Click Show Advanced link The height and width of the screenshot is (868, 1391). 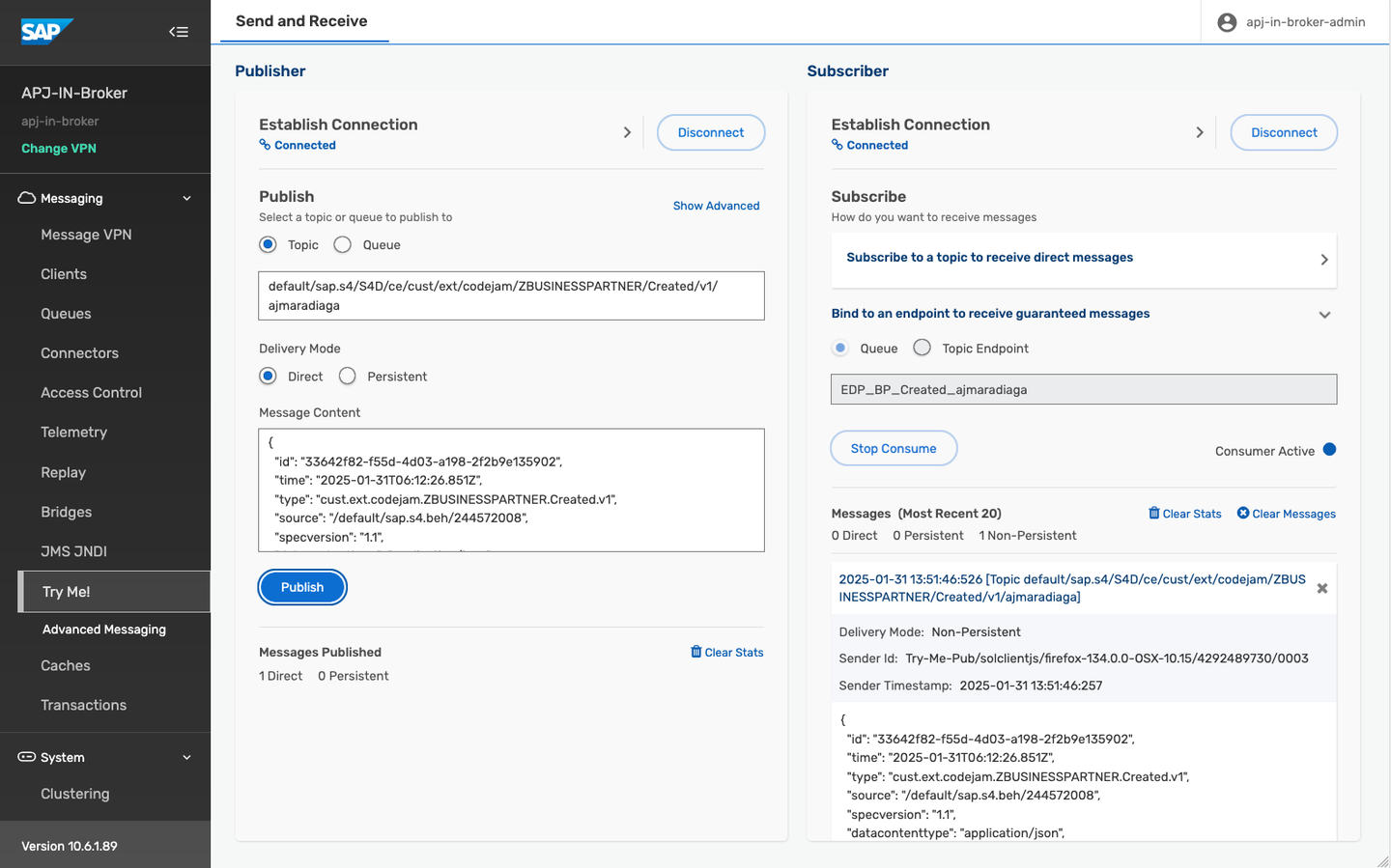[x=716, y=206]
